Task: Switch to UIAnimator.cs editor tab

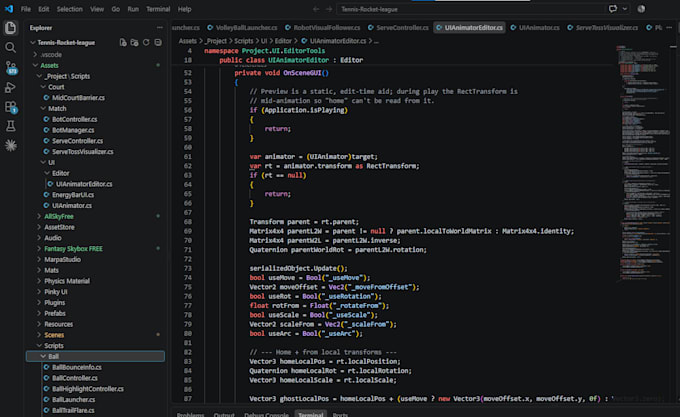Action: (535, 28)
